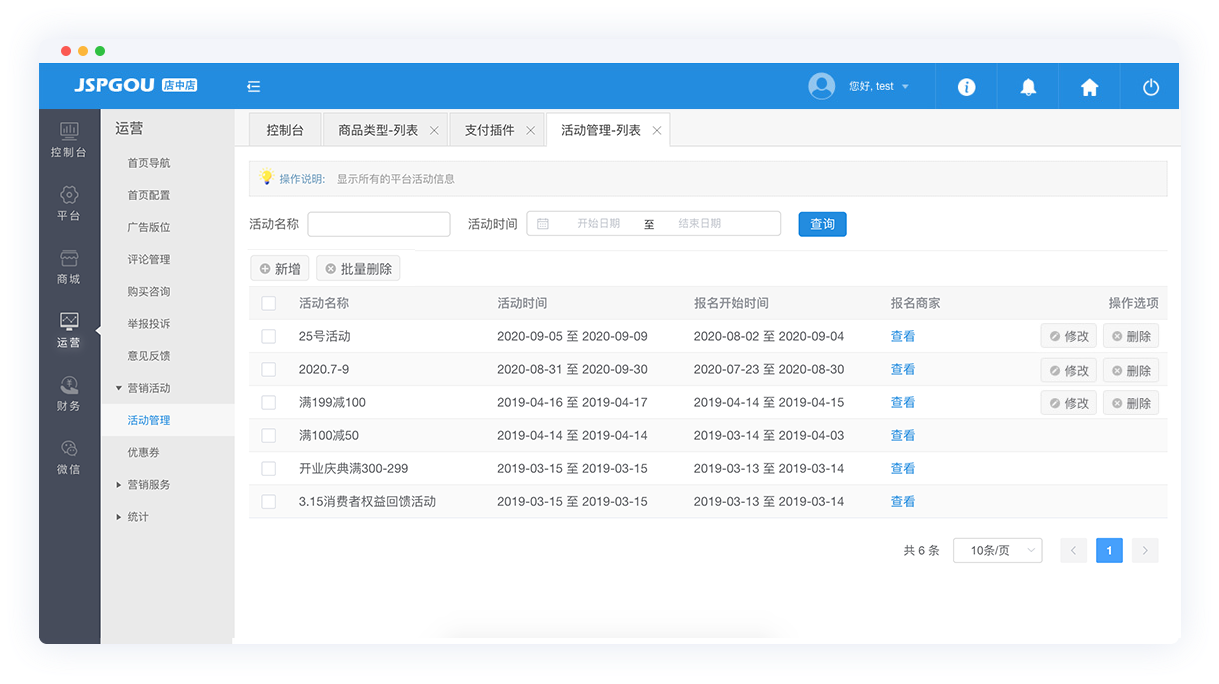Select 优惠券 in the left menu
Image resolution: width=1219 pixels, height=684 pixels.
point(143,453)
